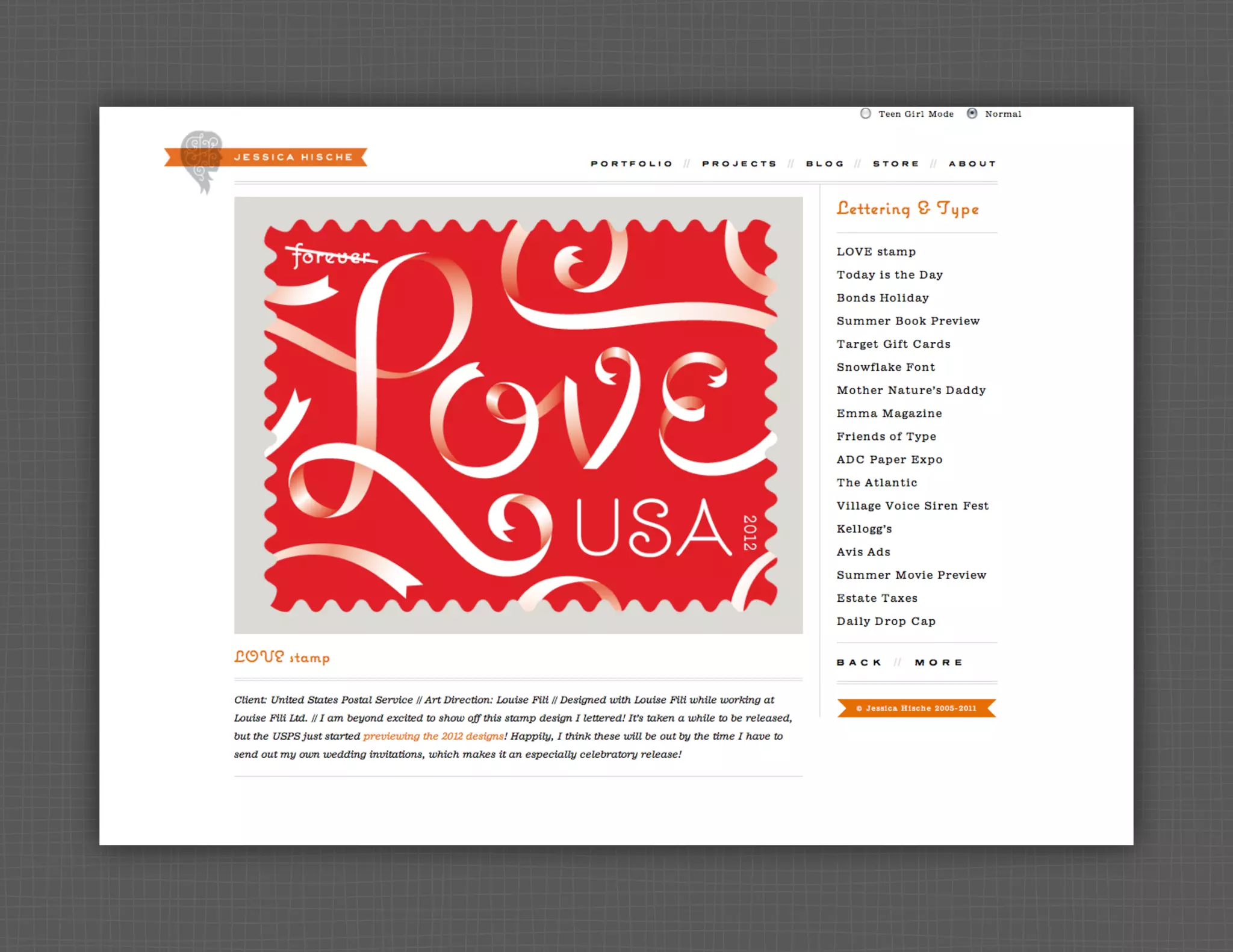Open the Bonds Holiday project link
The image size is (1233, 952).
pos(882,298)
